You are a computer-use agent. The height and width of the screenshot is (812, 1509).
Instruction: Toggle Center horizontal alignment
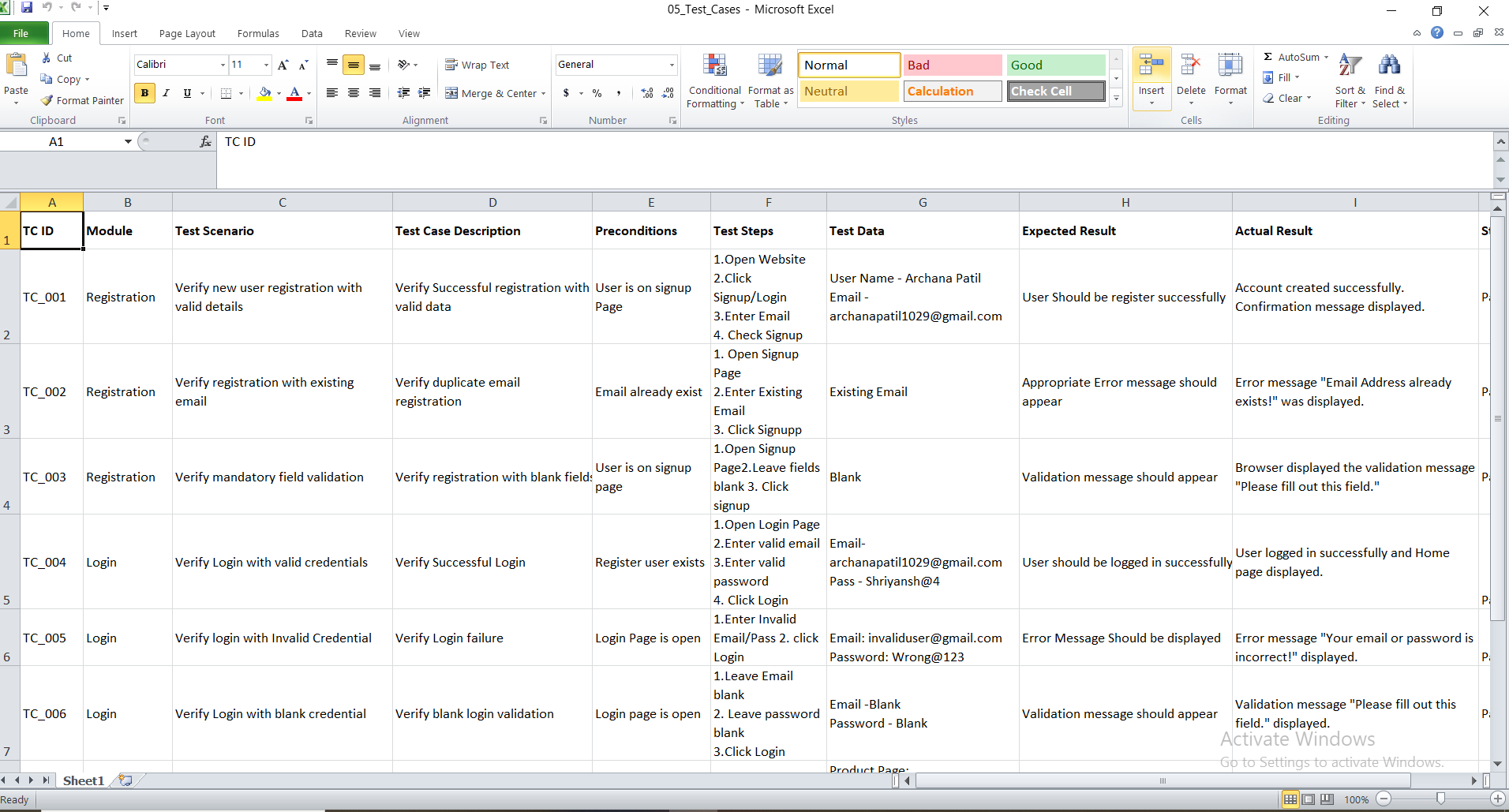tap(354, 93)
